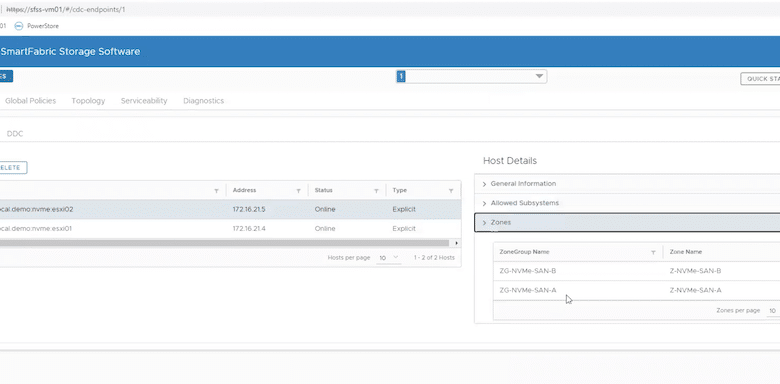Screen dimensions: 780x384
Task: Switch to the Topology tab
Action: [88, 100]
